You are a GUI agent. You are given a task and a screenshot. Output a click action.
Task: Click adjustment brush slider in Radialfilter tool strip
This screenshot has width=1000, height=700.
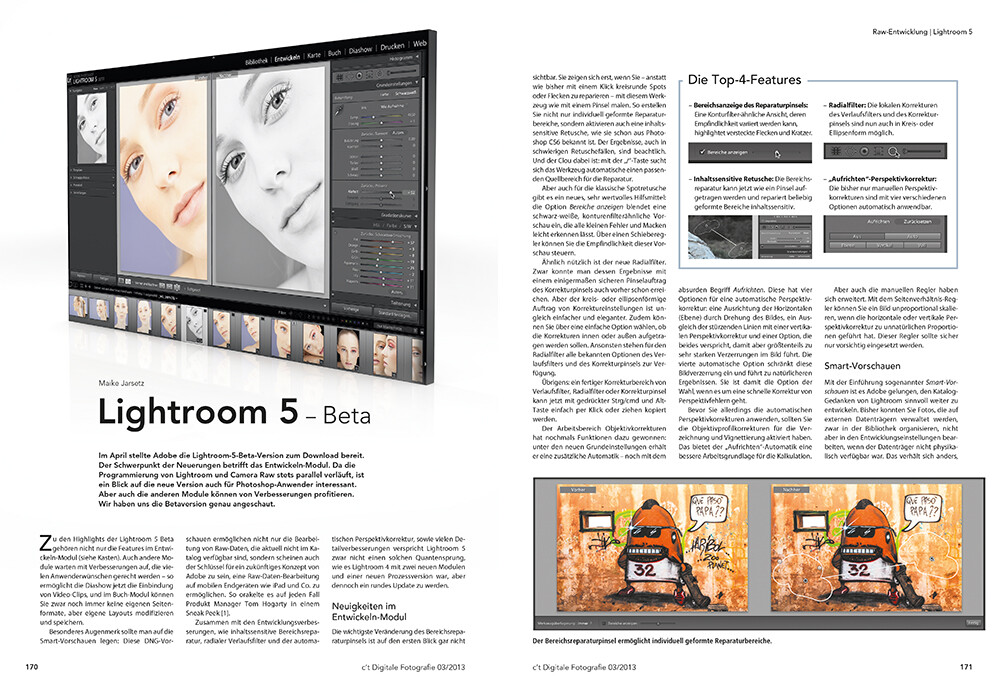[922, 151]
